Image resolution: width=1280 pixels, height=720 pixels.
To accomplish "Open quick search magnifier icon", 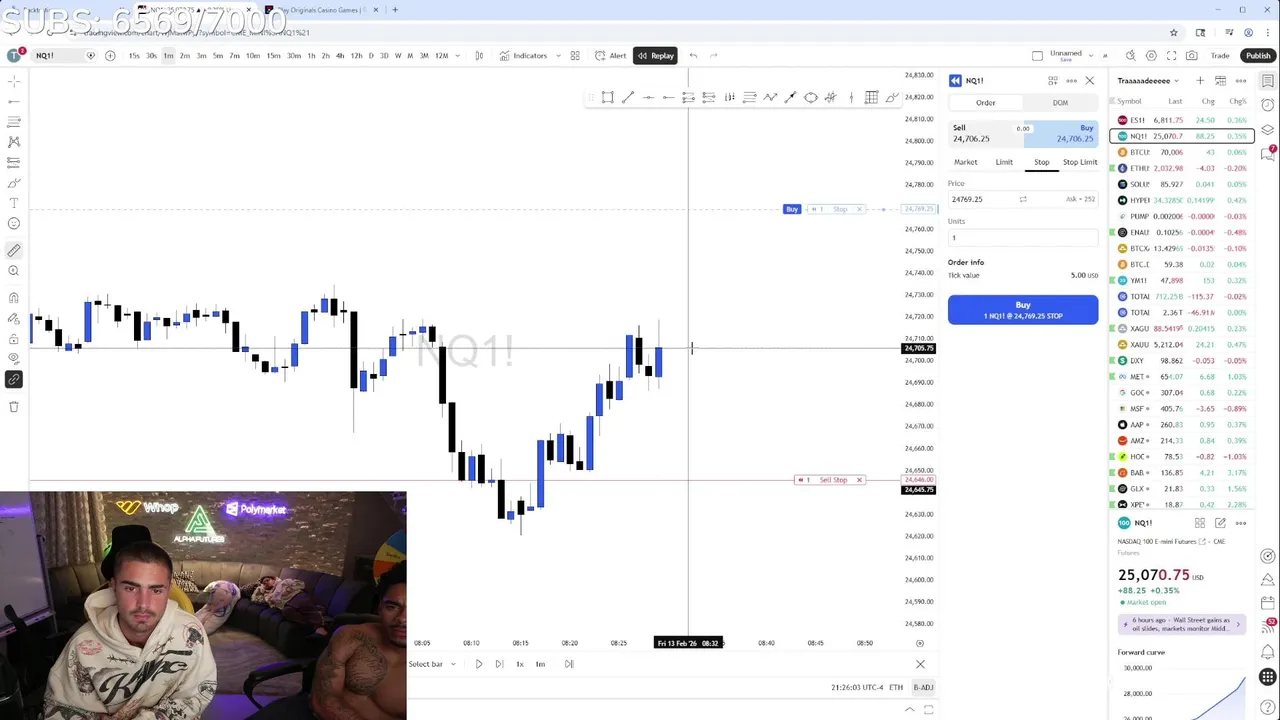I will click(x=1130, y=56).
